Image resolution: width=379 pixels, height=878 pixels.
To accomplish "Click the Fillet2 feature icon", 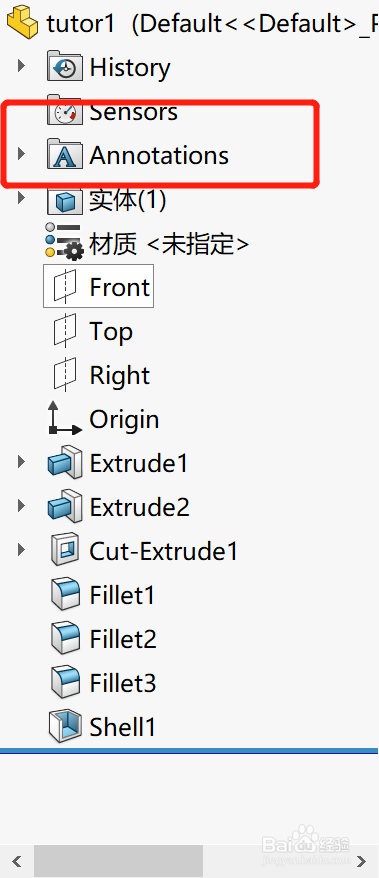I will [x=65, y=639].
